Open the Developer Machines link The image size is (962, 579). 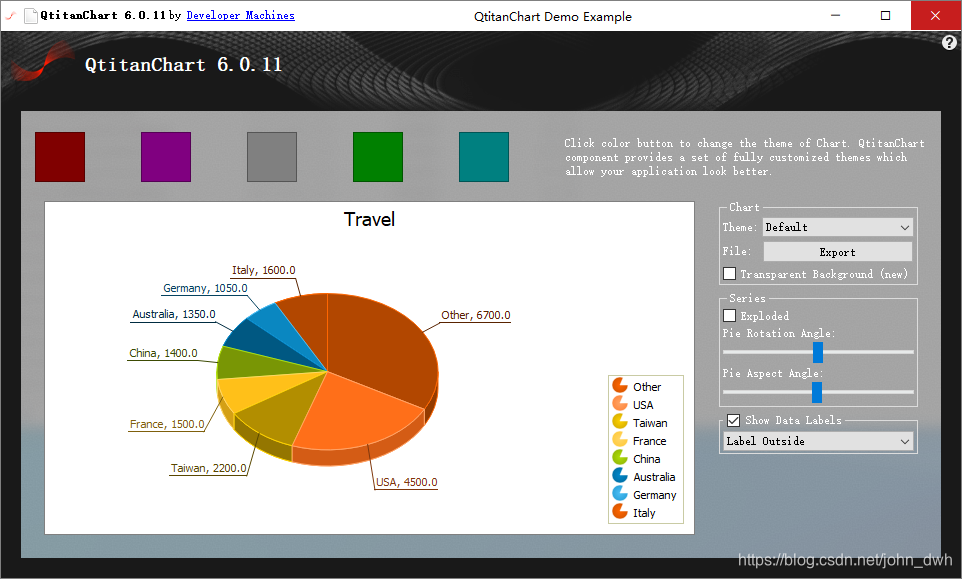[x=240, y=15]
